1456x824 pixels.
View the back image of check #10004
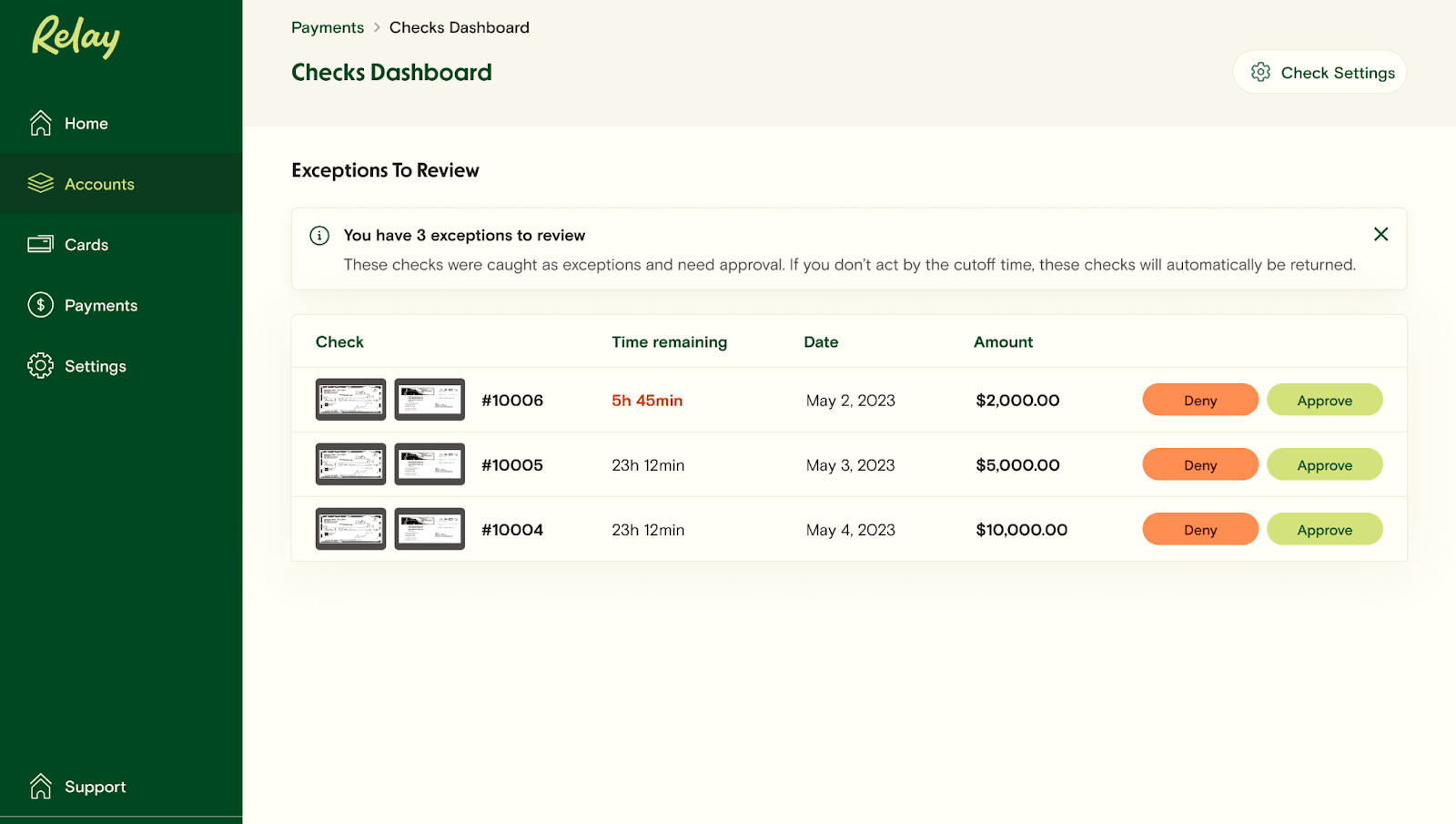pos(429,528)
